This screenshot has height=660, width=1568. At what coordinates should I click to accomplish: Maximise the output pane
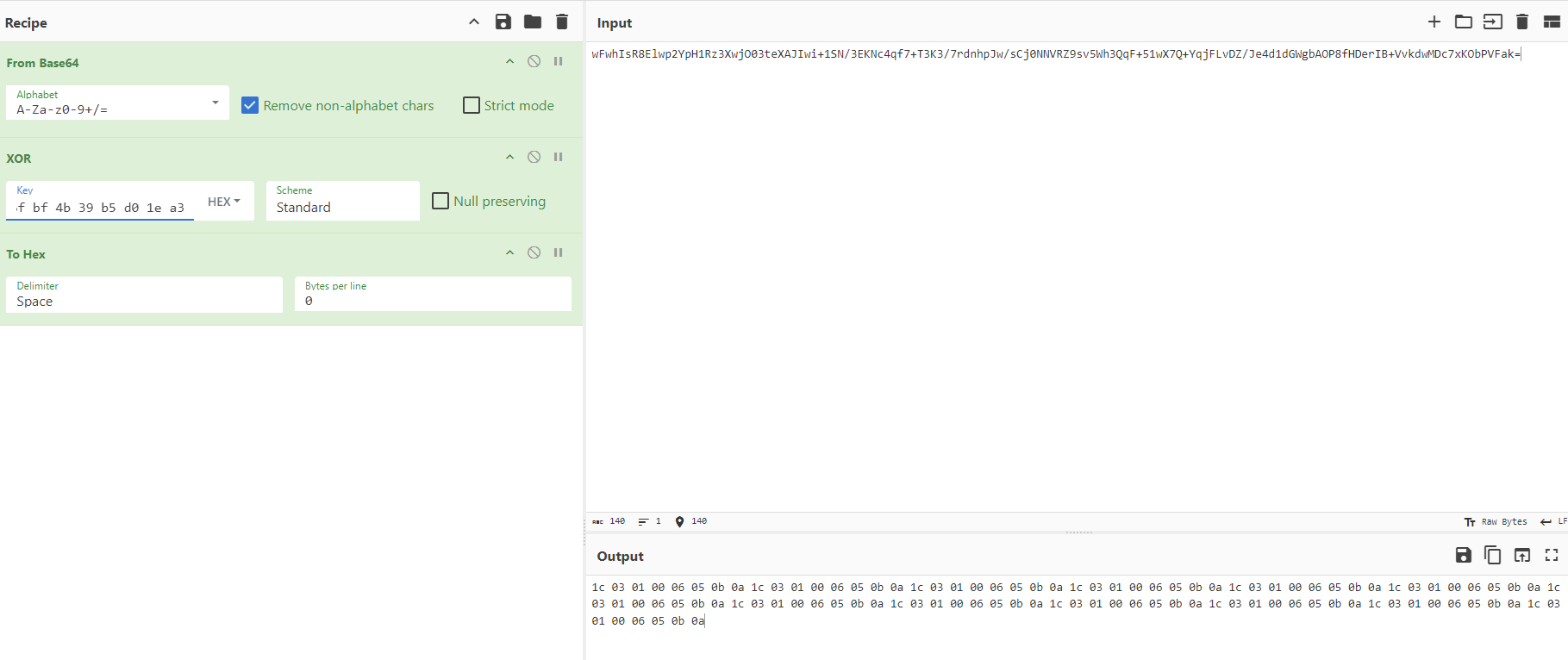pyautogui.click(x=1552, y=555)
